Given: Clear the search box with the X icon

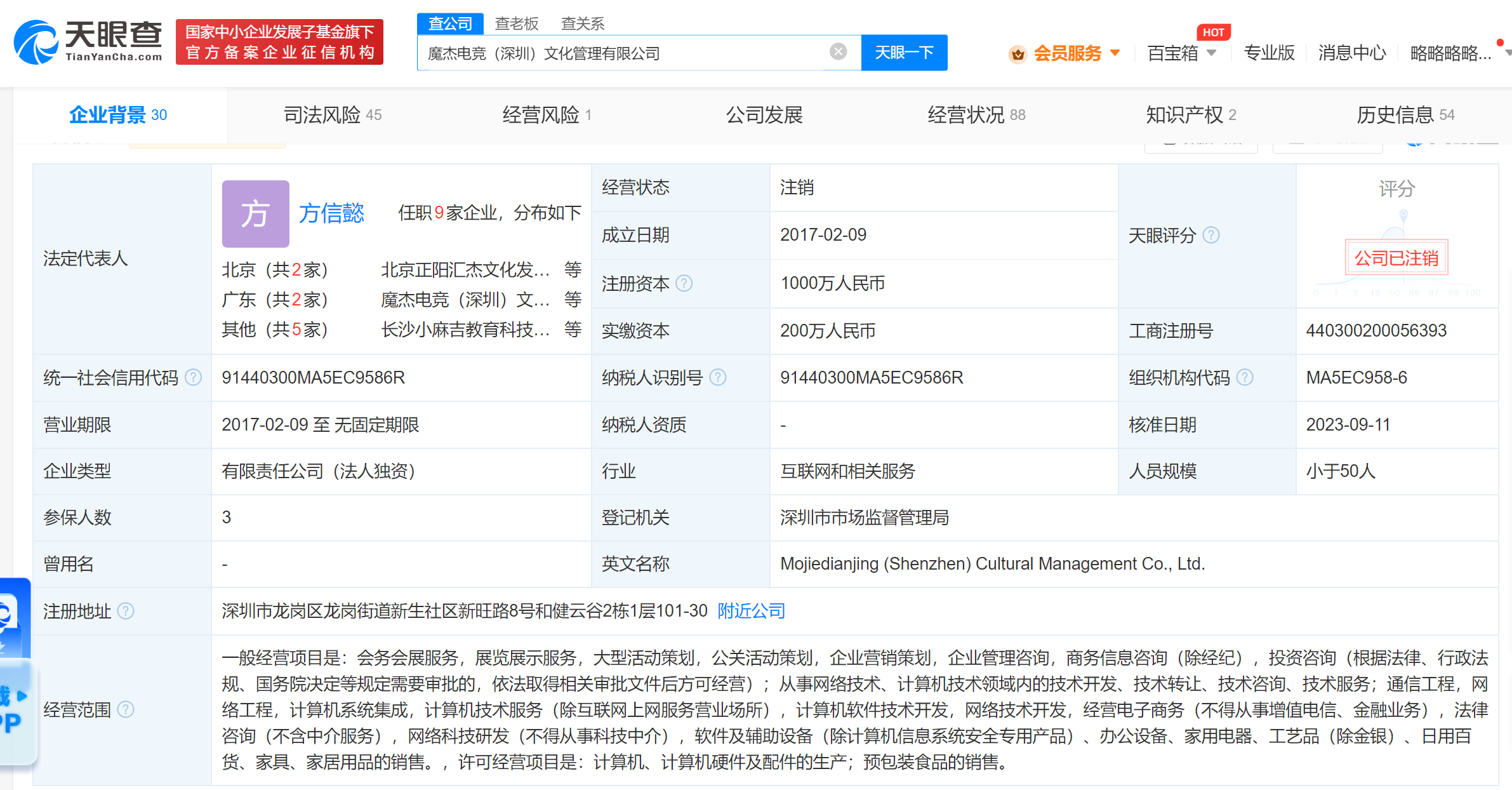Looking at the screenshot, I should point(839,51).
